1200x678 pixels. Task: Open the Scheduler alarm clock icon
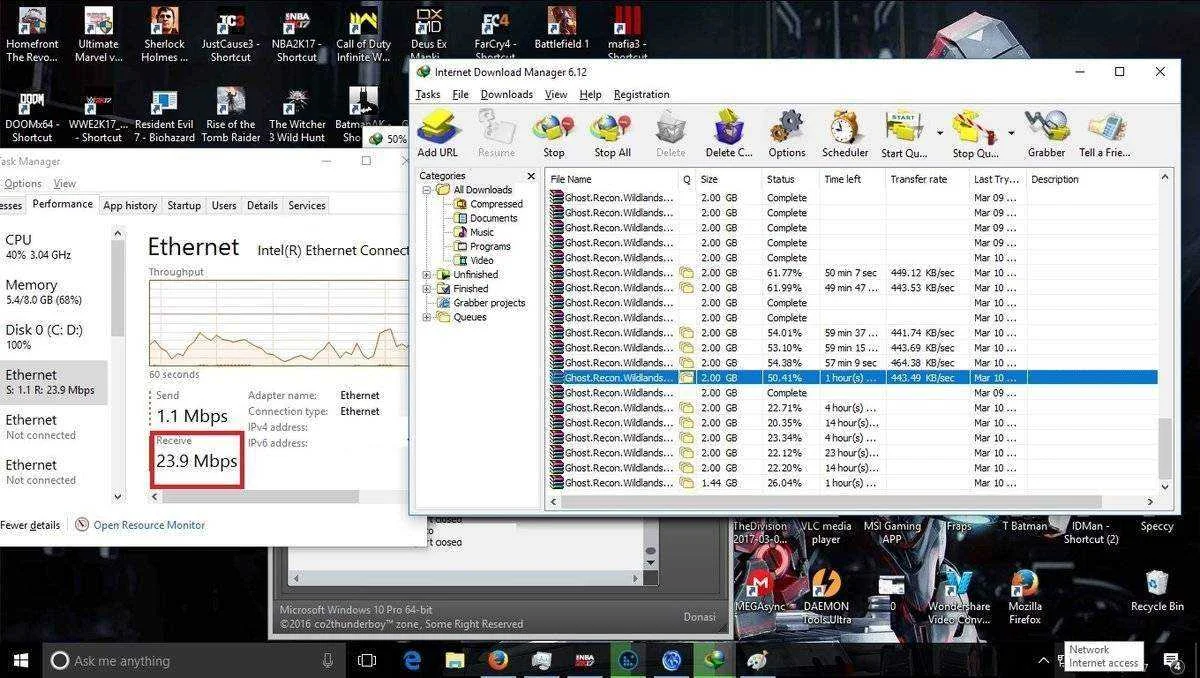(x=845, y=133)
